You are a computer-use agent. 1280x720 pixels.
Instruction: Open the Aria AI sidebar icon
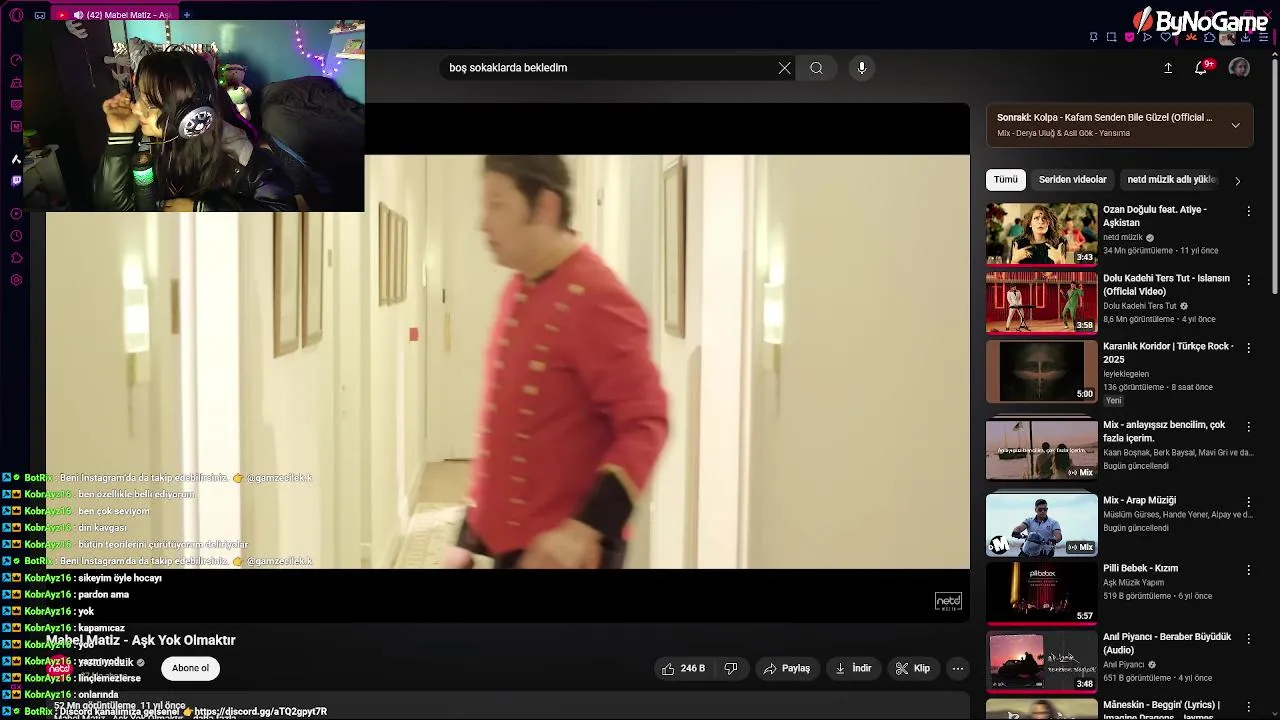16,158
